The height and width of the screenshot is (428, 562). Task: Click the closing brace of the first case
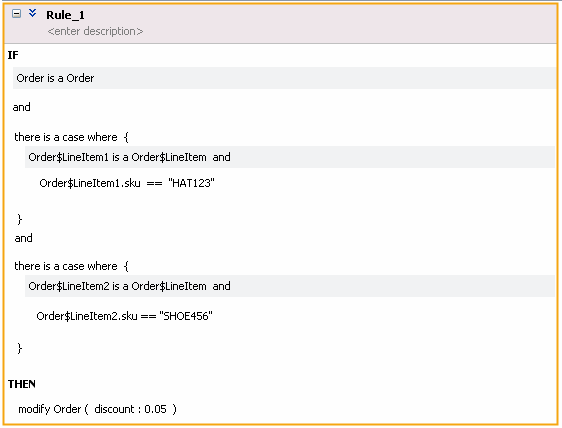(20, 219)
